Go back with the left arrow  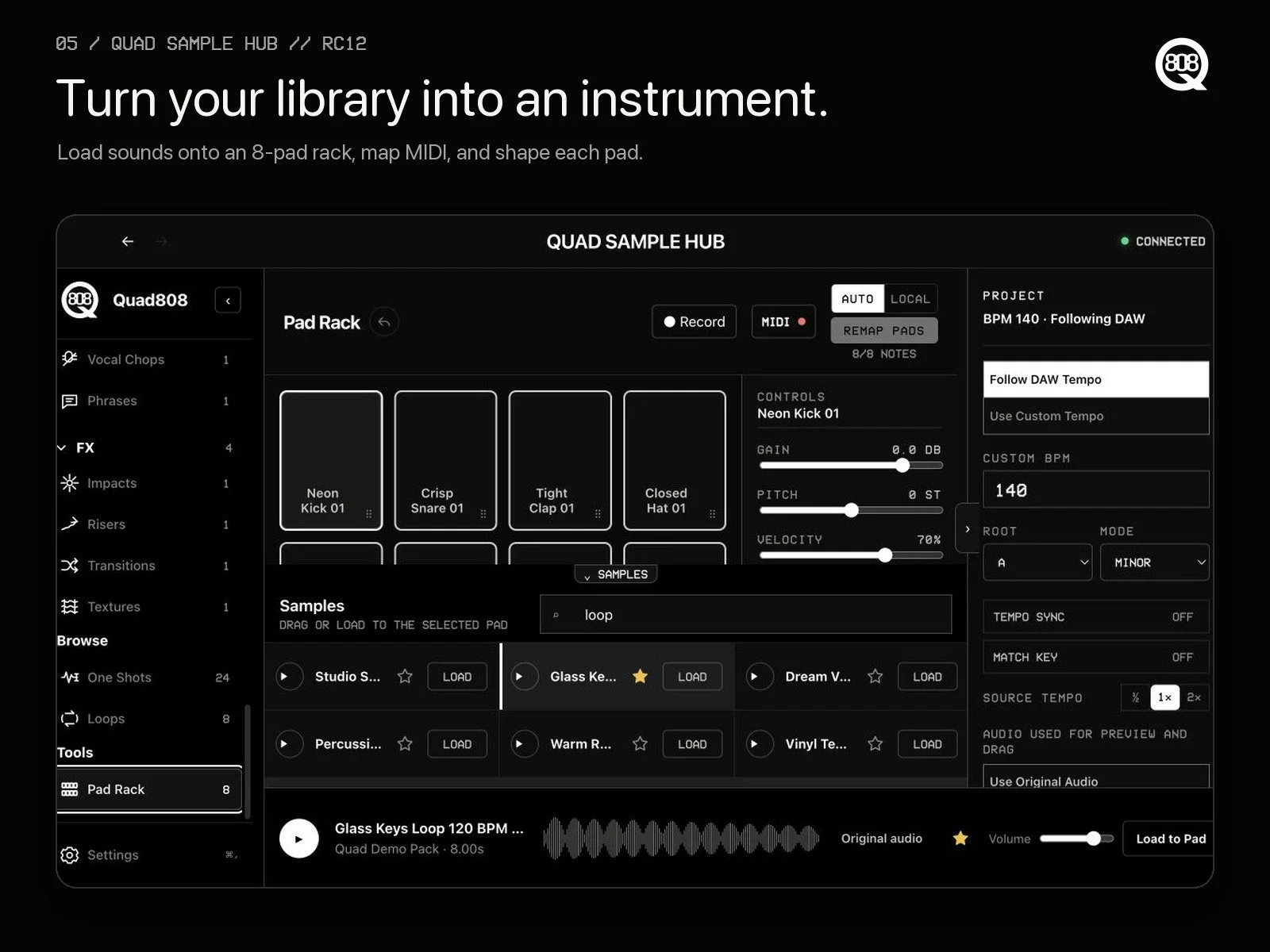coord(128,241)
